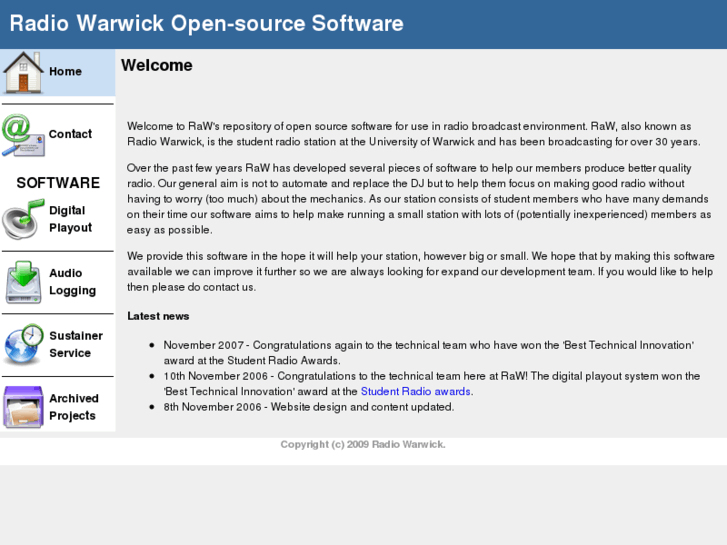
Task: Open Archived Projects page label
Action: pyautogui.click(x=74, y=407)
